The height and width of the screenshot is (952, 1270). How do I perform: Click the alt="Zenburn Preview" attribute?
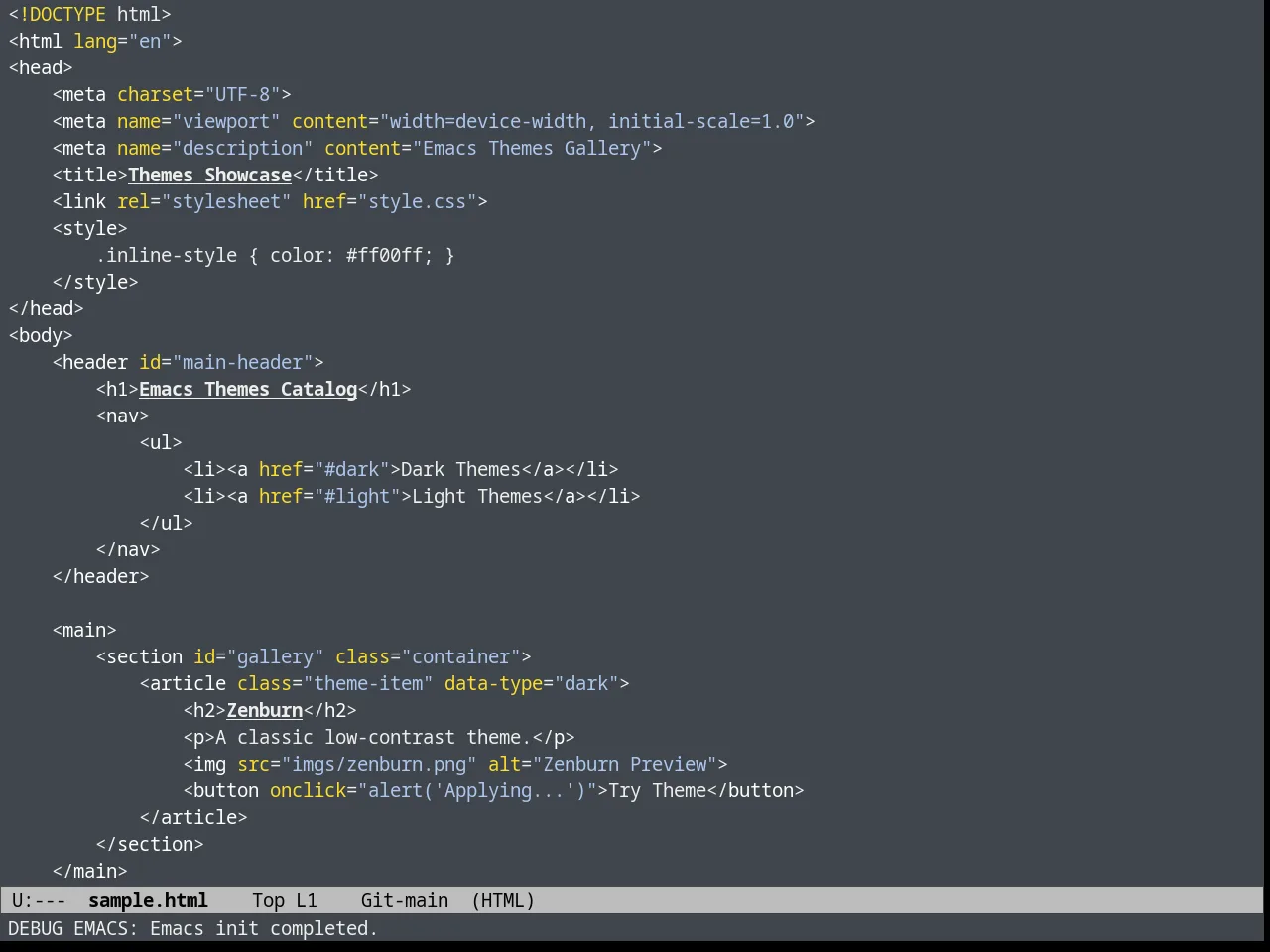coord(602,764)
